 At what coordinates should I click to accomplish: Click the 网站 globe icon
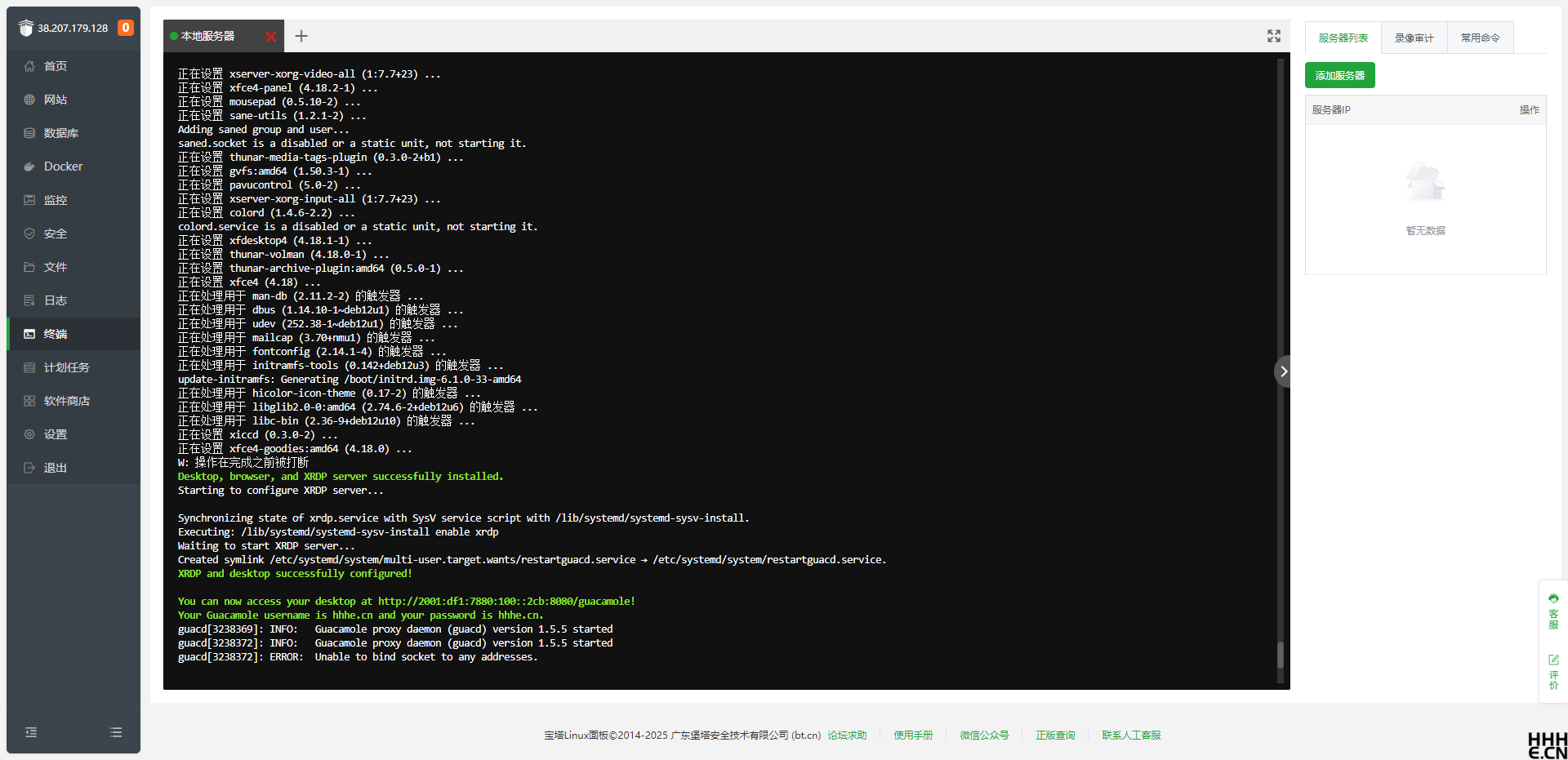tap(29, 100)
